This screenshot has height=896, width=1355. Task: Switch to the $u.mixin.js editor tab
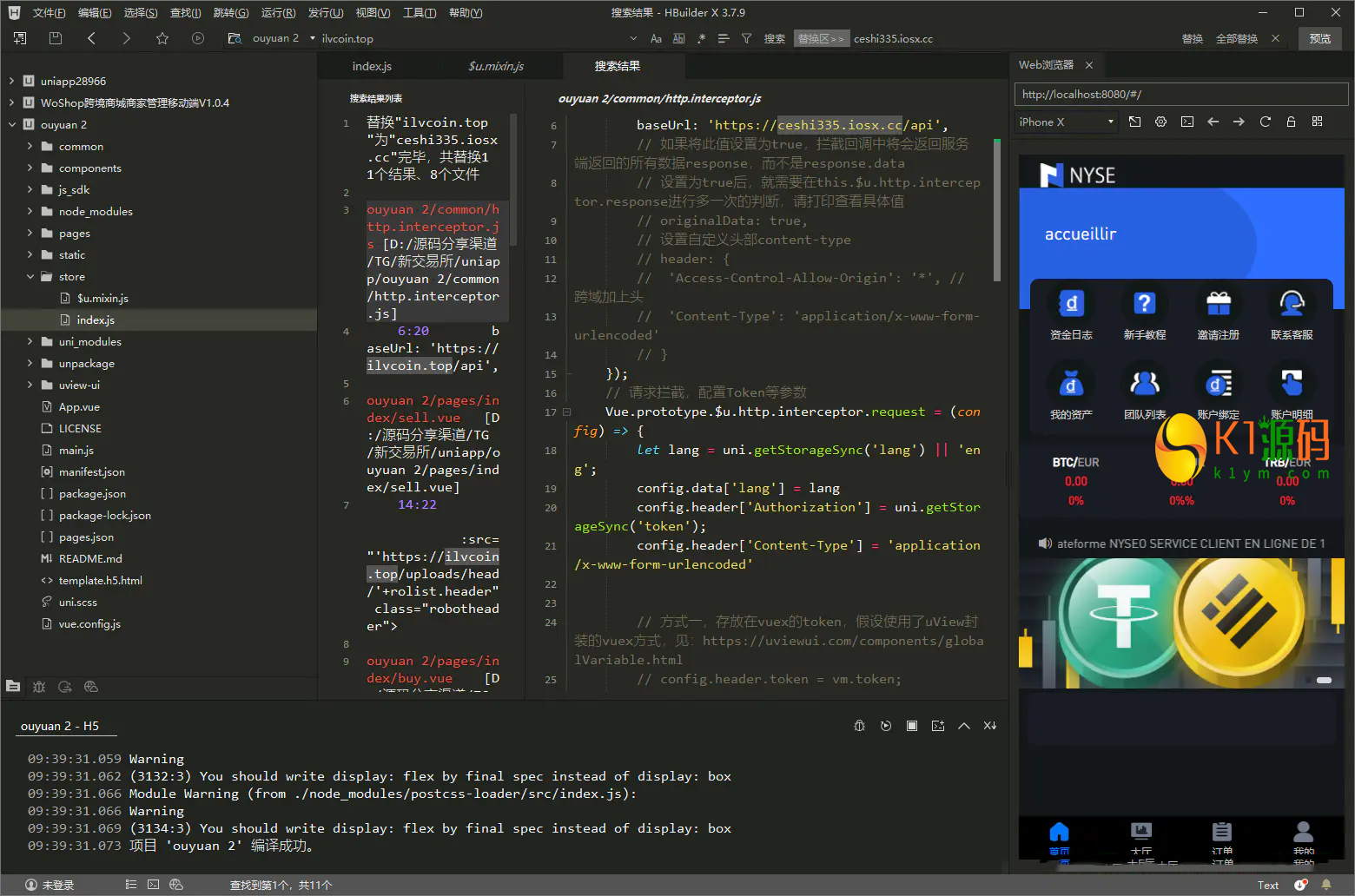tap(495, 66)
